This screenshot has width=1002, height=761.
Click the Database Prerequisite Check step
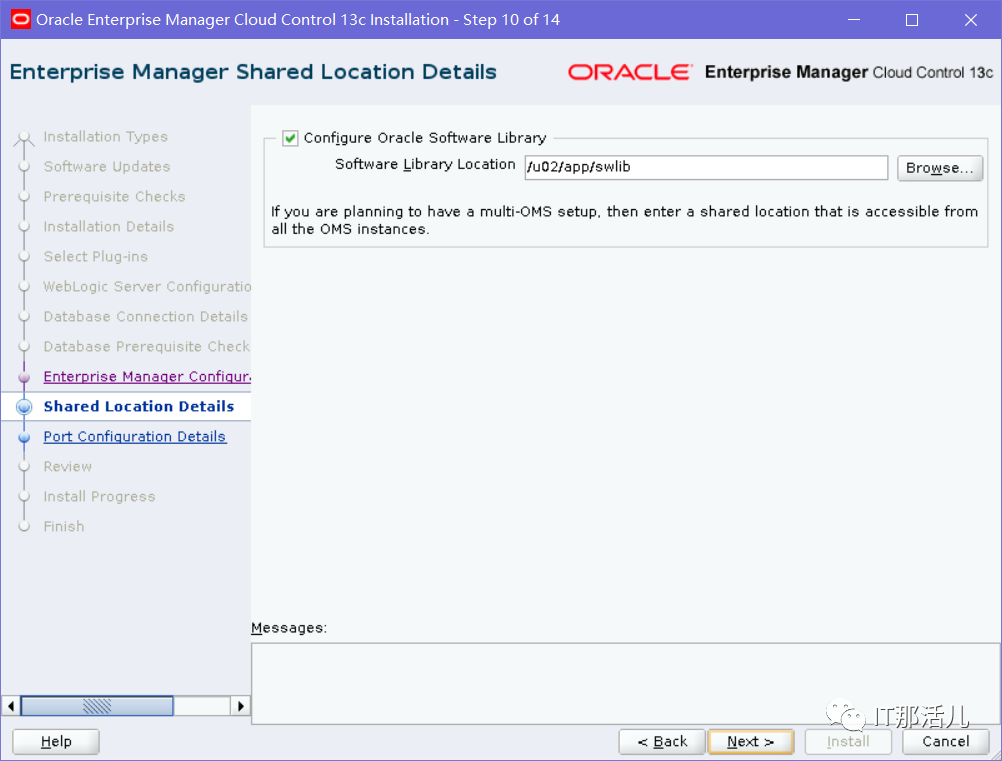point(146,347)
